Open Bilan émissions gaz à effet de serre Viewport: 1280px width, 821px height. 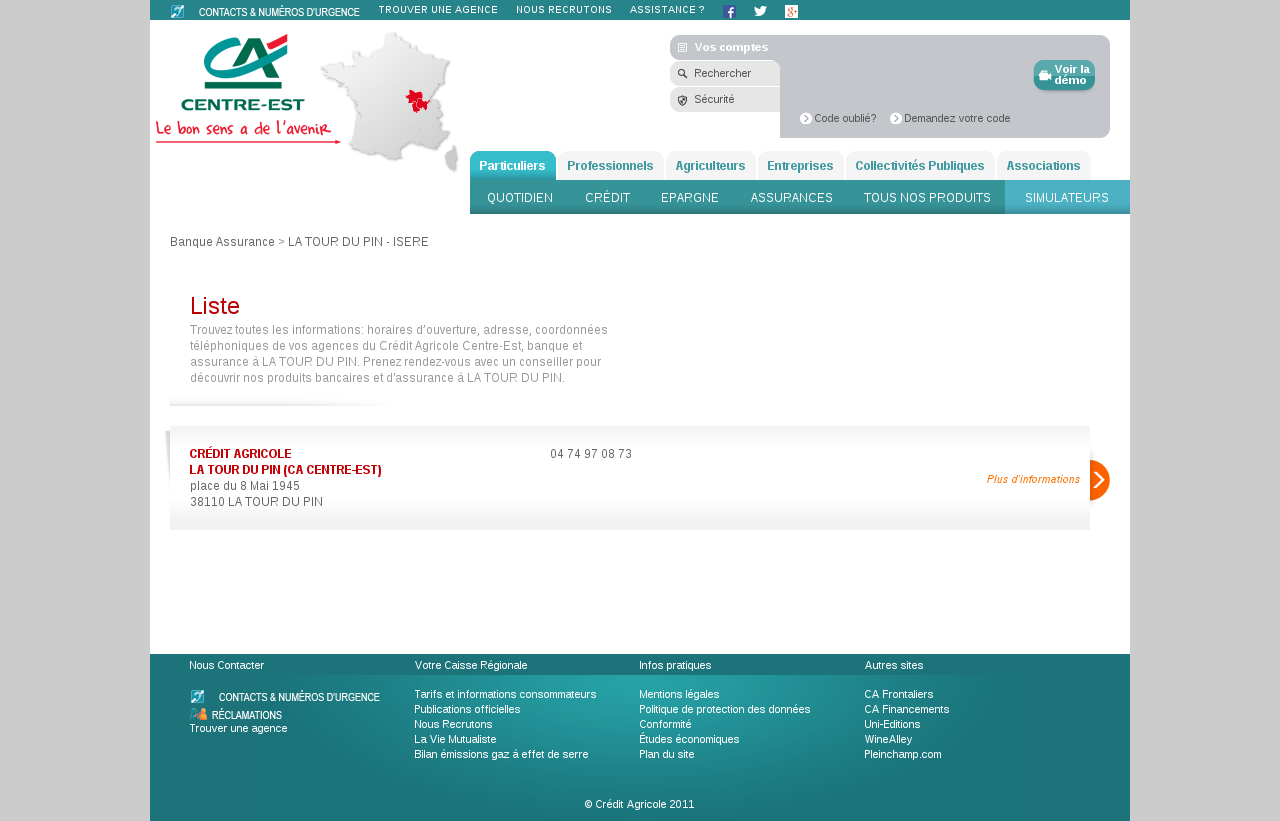pos(501,754)
